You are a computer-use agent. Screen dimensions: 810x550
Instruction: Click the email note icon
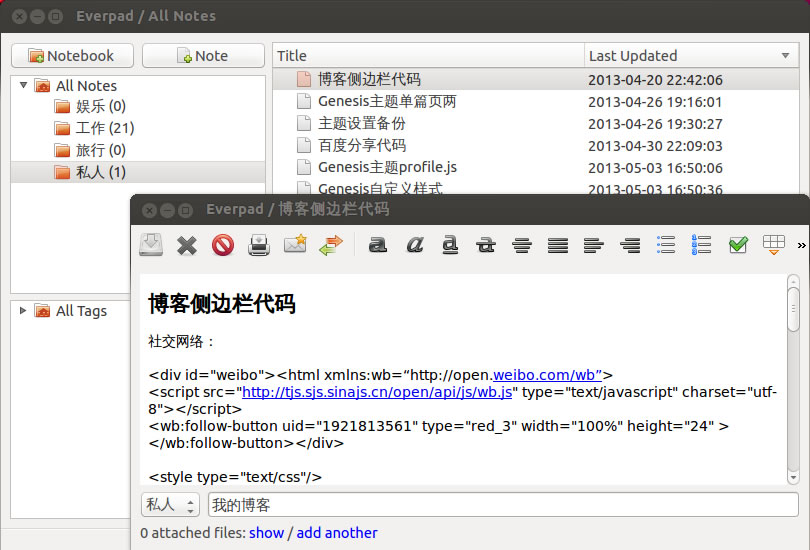click(295, 244)
